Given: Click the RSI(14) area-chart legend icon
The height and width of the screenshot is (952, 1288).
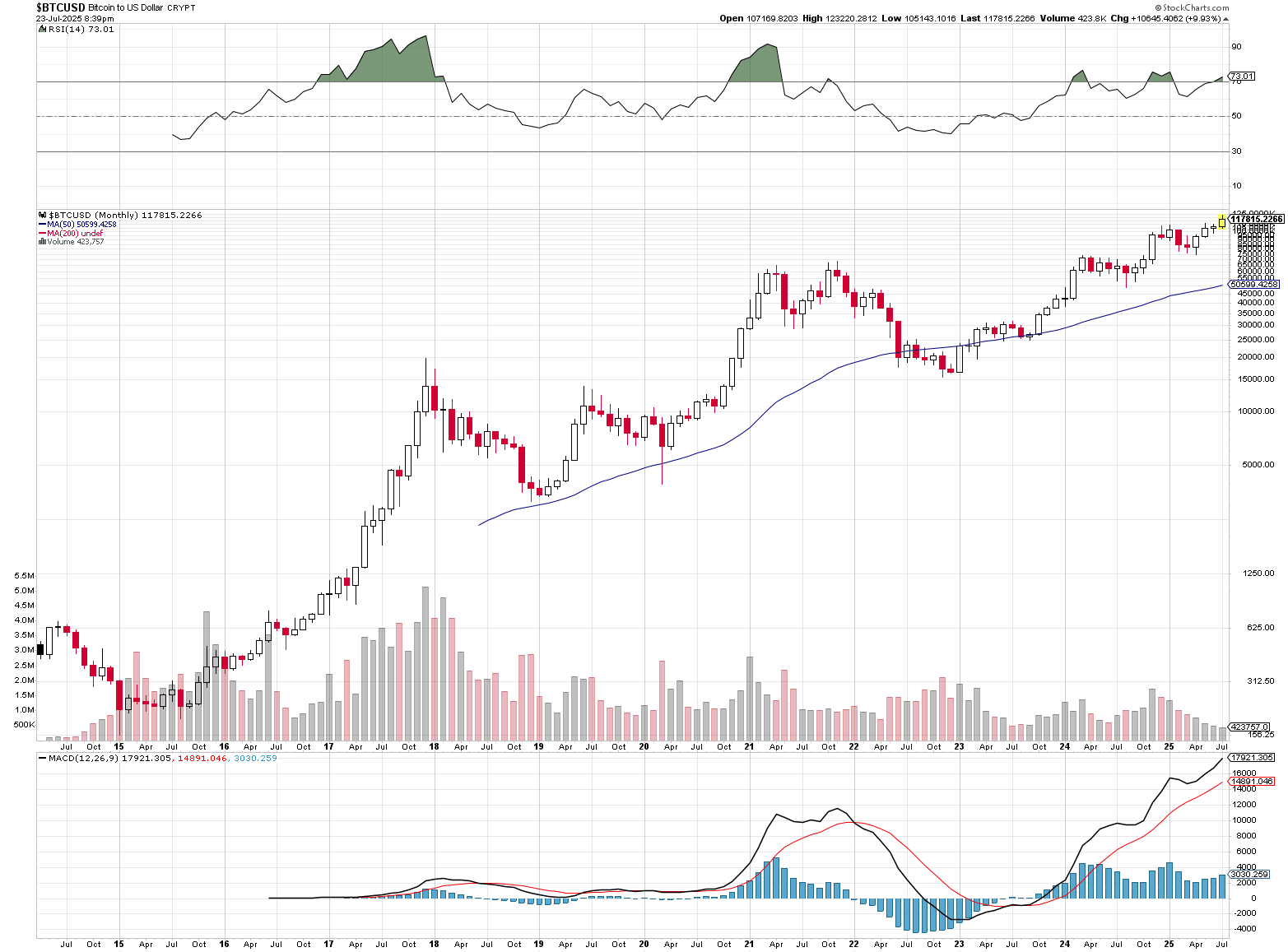Looking at the screenshot, I should [x=42, y=30].
